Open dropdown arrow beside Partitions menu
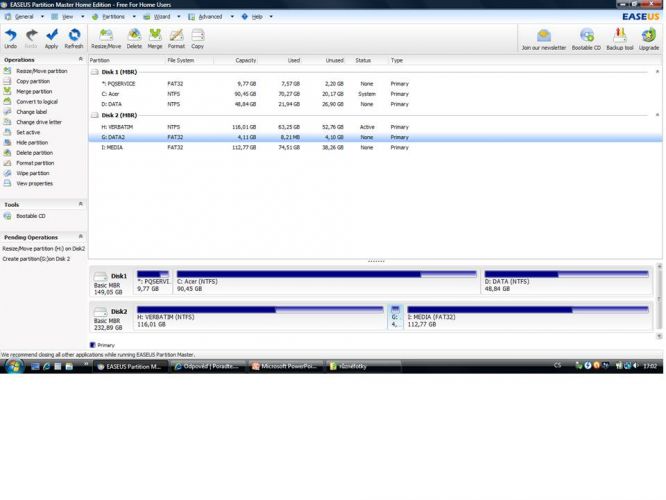The width and height of the screenshot is (666, 500). [134, 17]
